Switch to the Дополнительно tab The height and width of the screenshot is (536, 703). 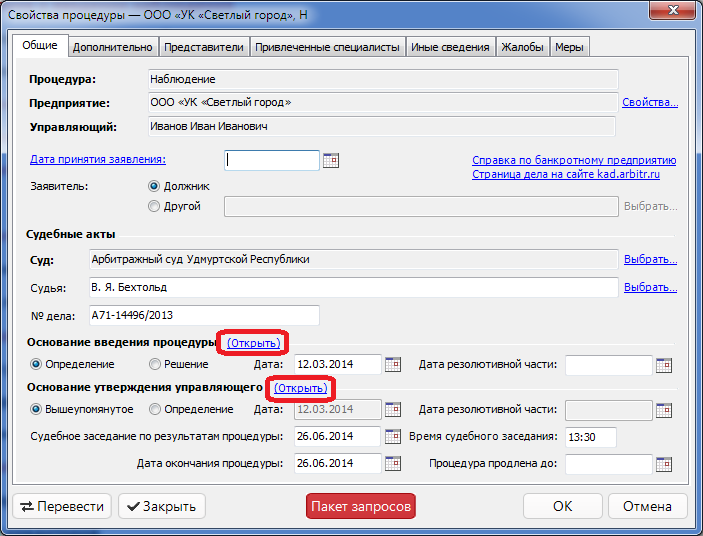point(113,47)
